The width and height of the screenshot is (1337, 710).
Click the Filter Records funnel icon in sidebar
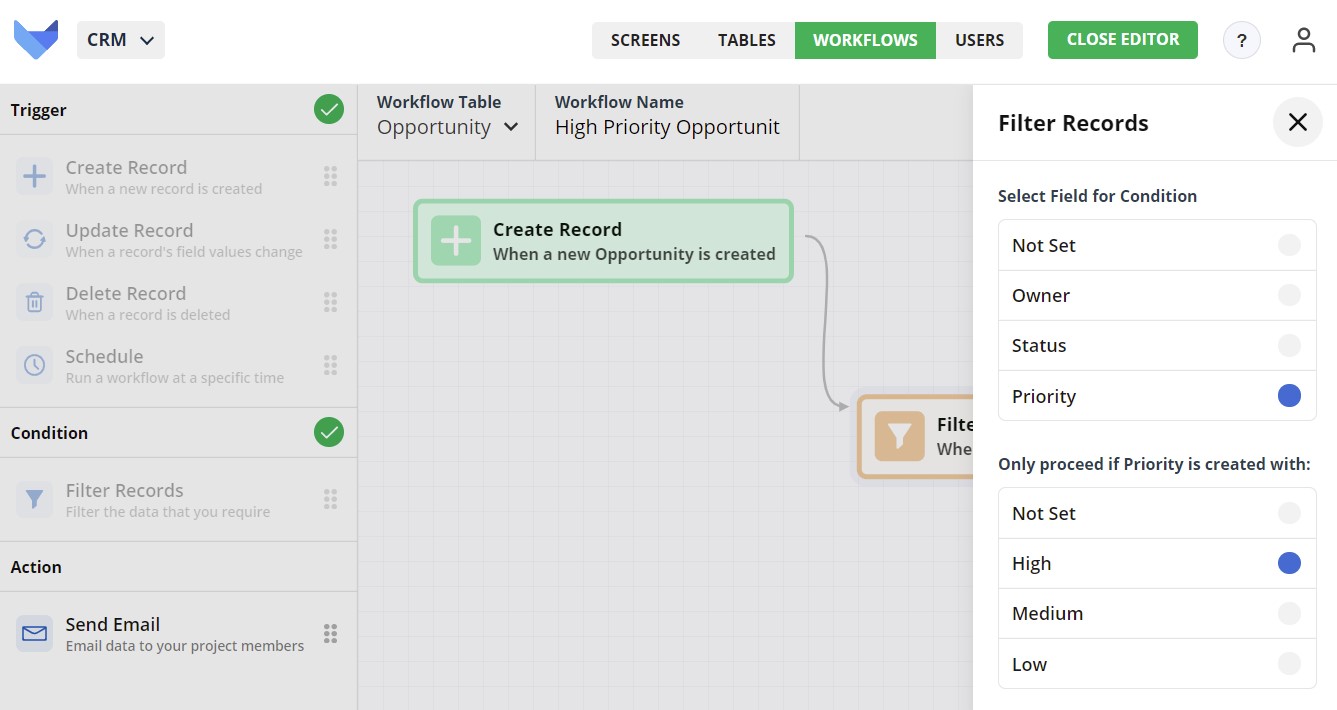pyautogui.click(x=35, y=499)
